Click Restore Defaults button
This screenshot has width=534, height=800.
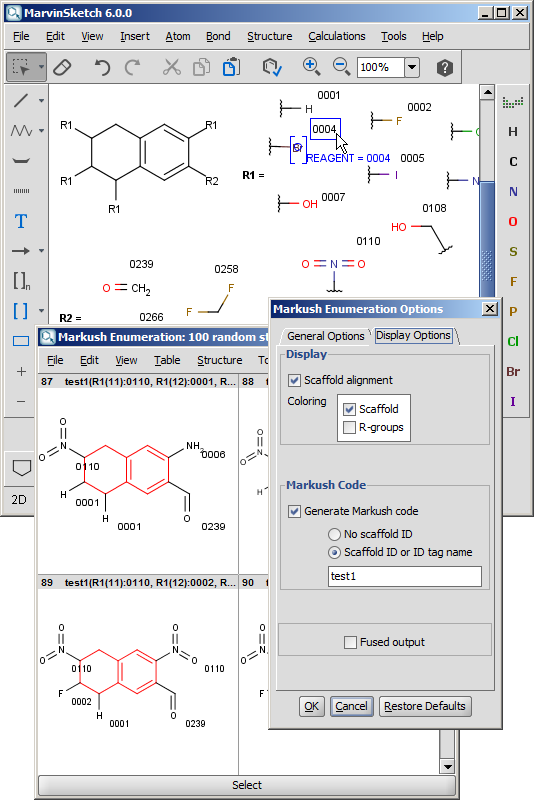425,706
